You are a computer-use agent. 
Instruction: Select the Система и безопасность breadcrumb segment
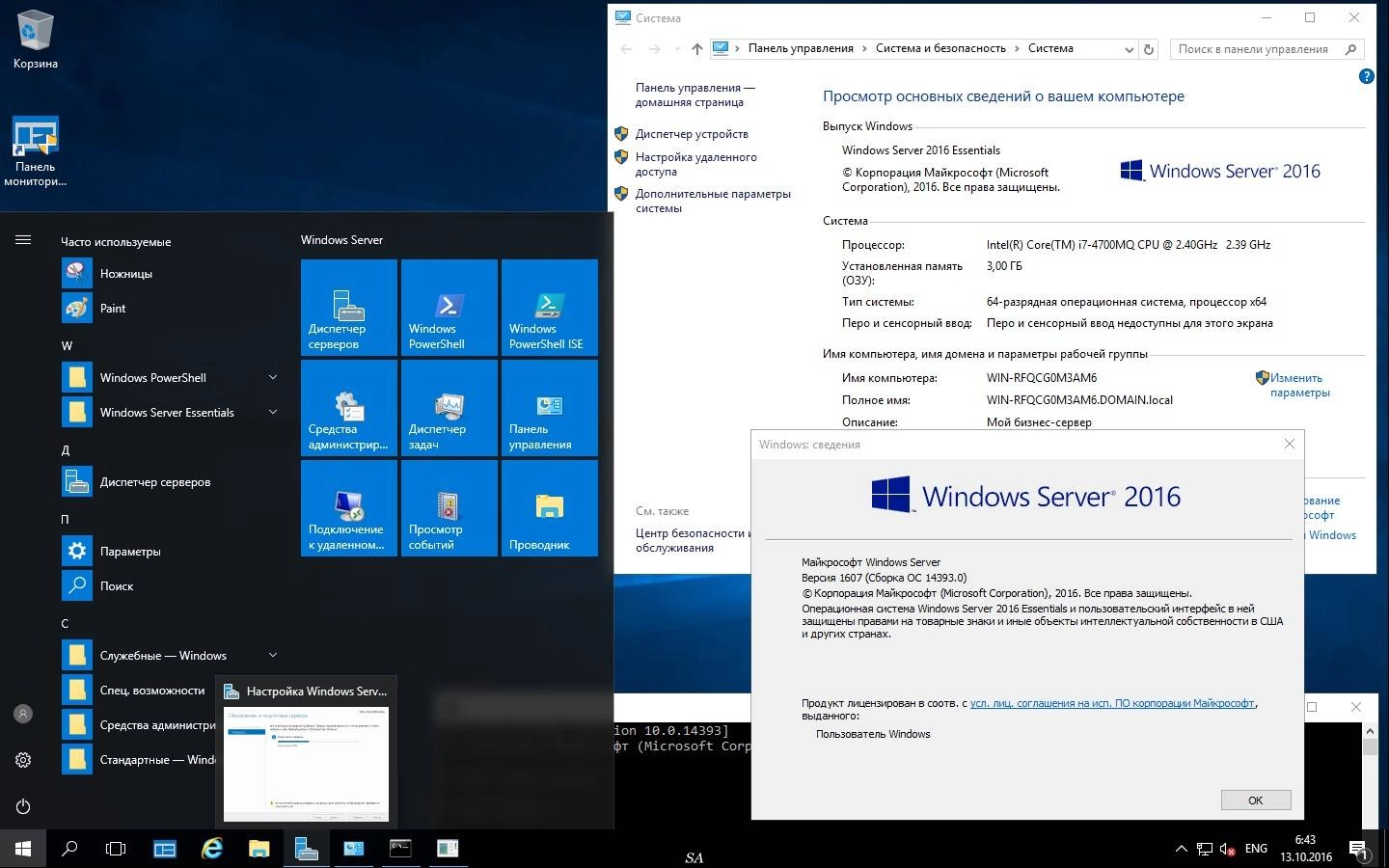pos(940,48)
